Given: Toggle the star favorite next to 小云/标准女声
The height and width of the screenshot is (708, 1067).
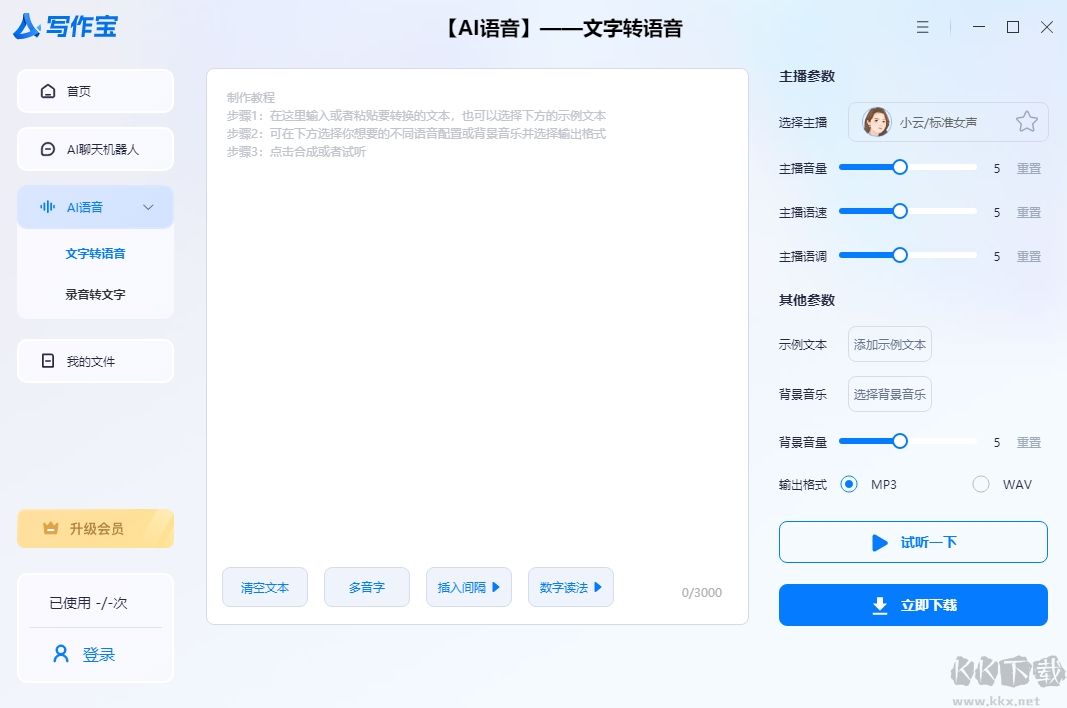Looking at the screenshot, I should [1026, 120].
